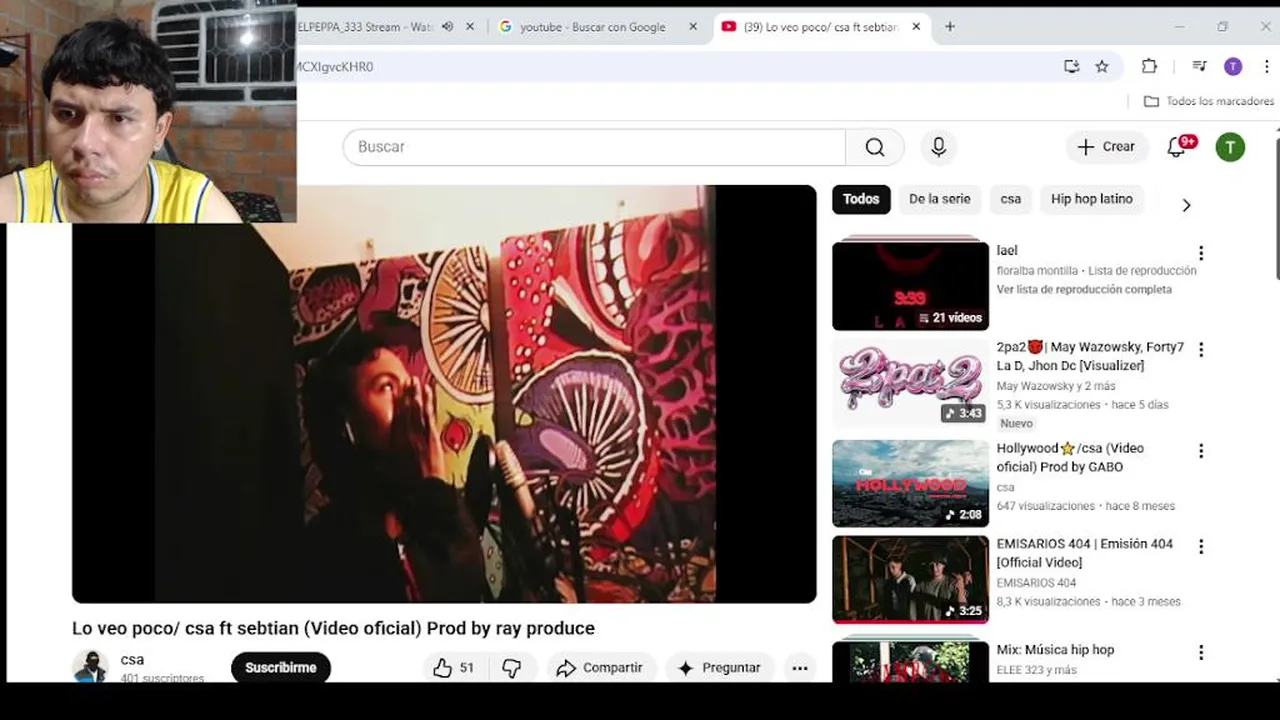Select the csa filter chip
Viewport: 1280px width, 720px height.
[x=1011, y=199]
